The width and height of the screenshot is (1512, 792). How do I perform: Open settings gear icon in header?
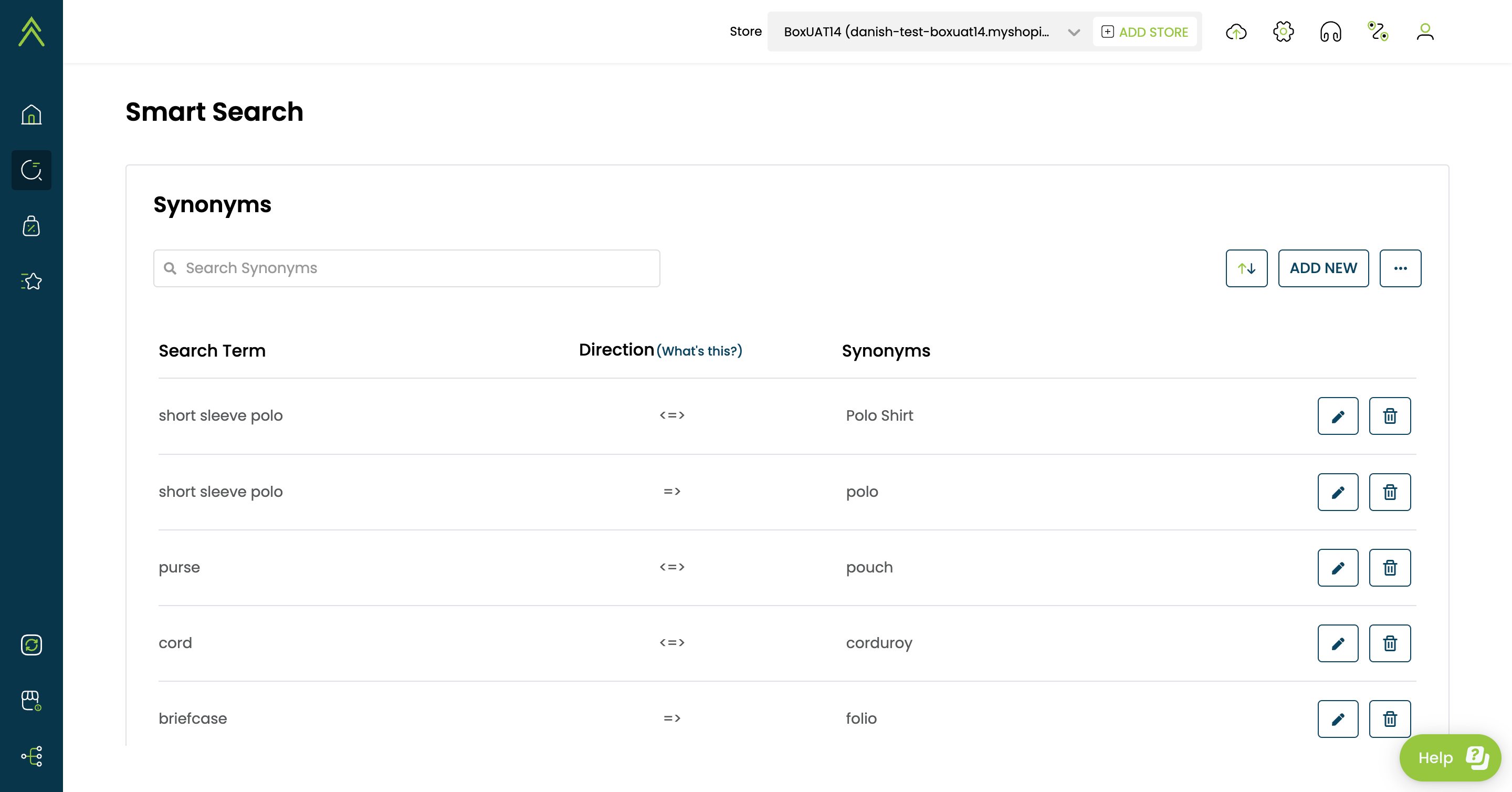(x=1283, y=32)
